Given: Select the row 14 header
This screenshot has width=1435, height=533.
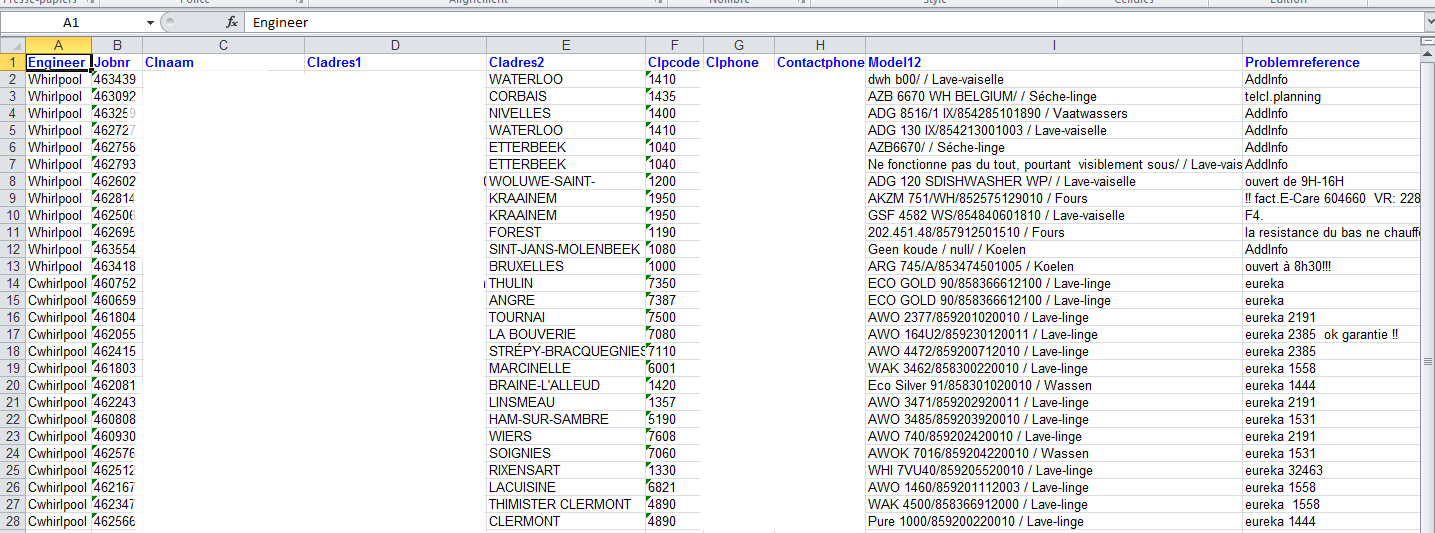Looking at the screenshot, I should 12,283.
